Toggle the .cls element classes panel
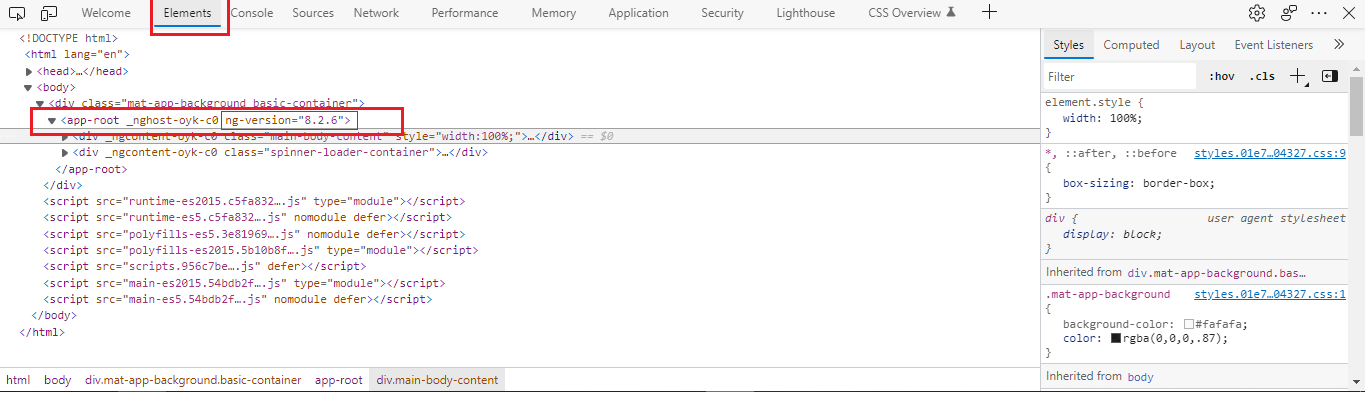This screenshot has height=393, width=1365. (1262, 77)
